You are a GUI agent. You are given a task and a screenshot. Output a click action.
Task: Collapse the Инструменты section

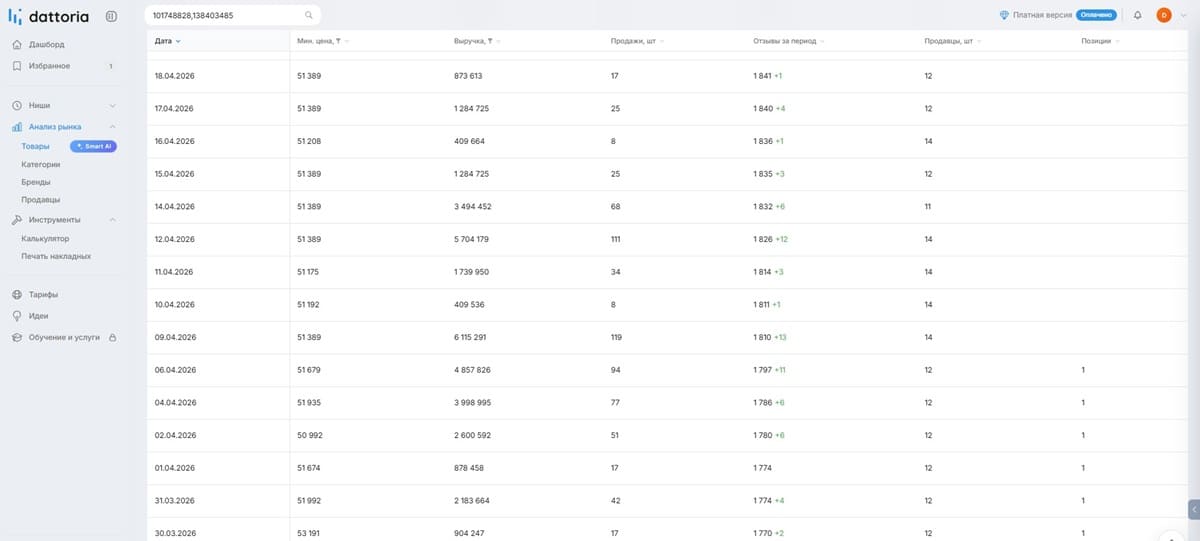(112, 220)
